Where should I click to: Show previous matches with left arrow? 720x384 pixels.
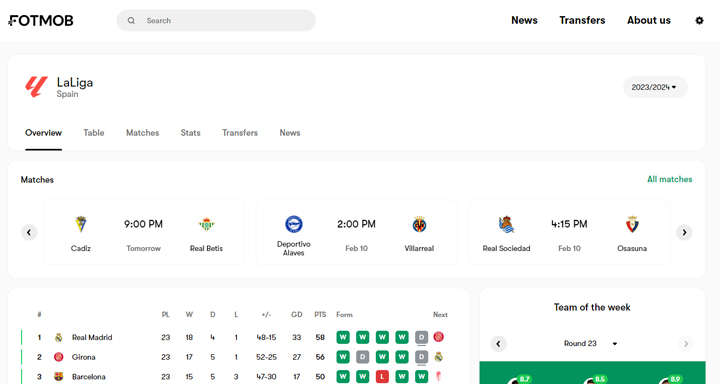(x=29, y=232)
